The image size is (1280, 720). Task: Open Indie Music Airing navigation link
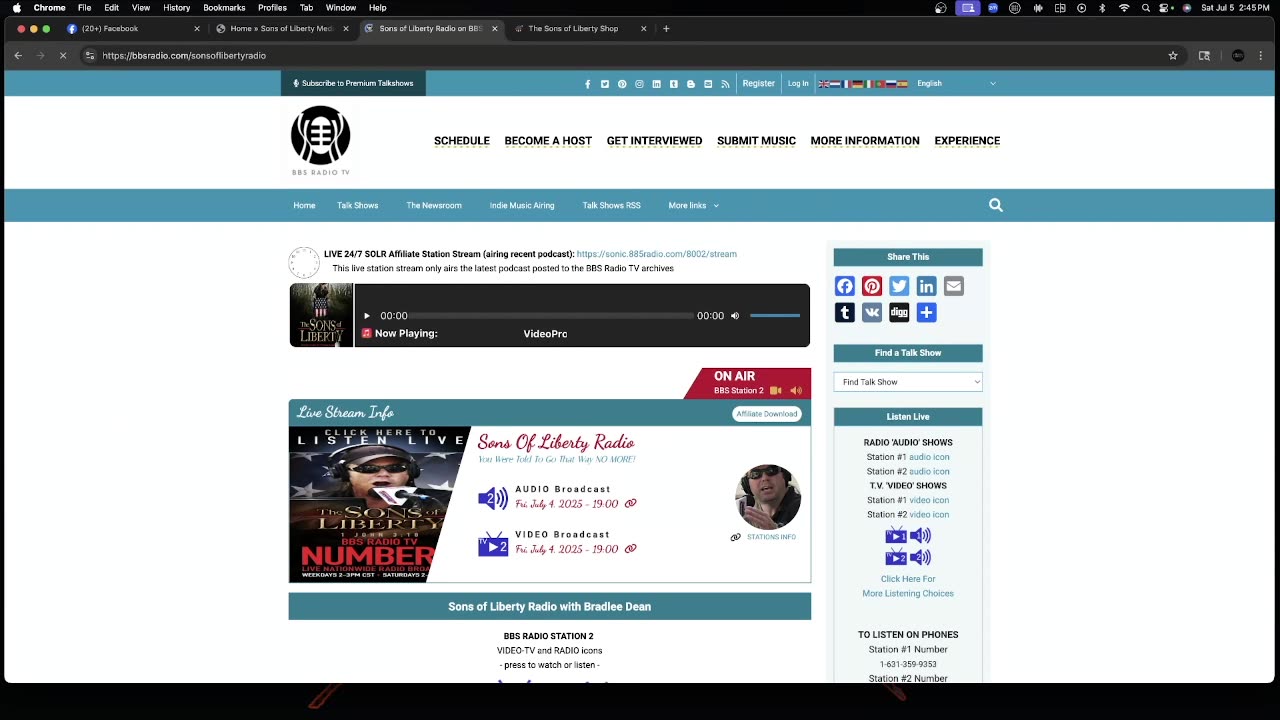click(522, 206)
